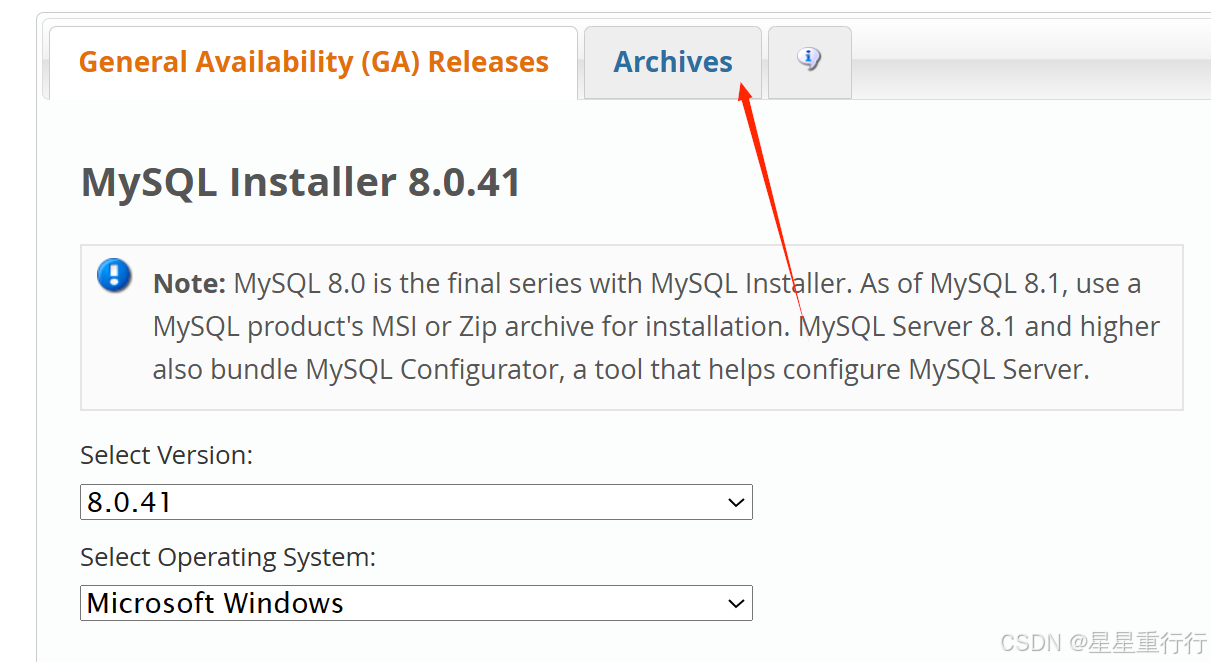Click the Select Operating System label
The width and height of the screenshot is (1211, 662).
point(229,557)
